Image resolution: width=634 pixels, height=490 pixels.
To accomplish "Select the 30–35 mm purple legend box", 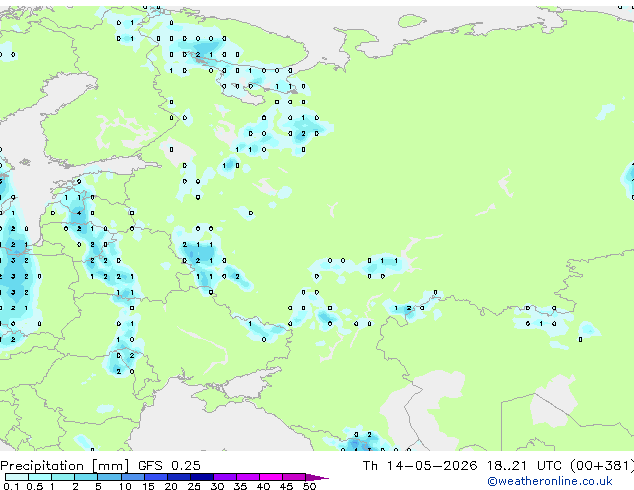I will click(225, 477).
